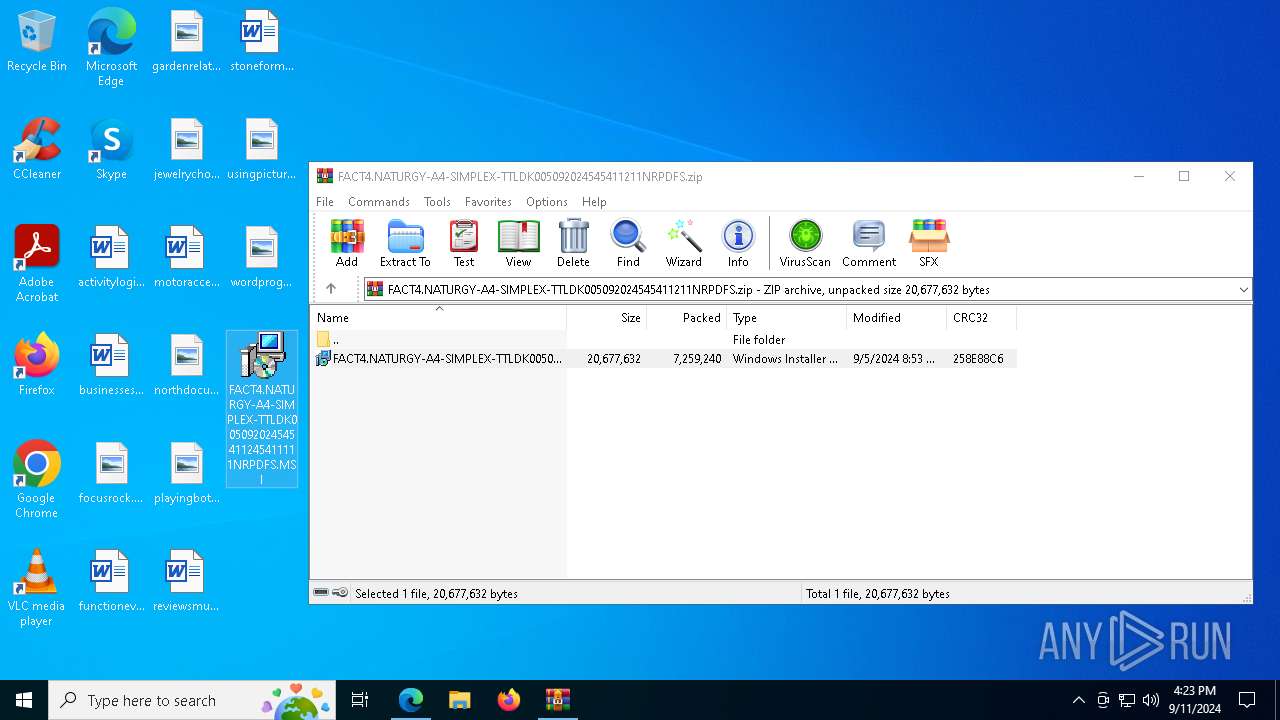Sort by the Modified column header
1280x720 pixels.
point(897,318)
